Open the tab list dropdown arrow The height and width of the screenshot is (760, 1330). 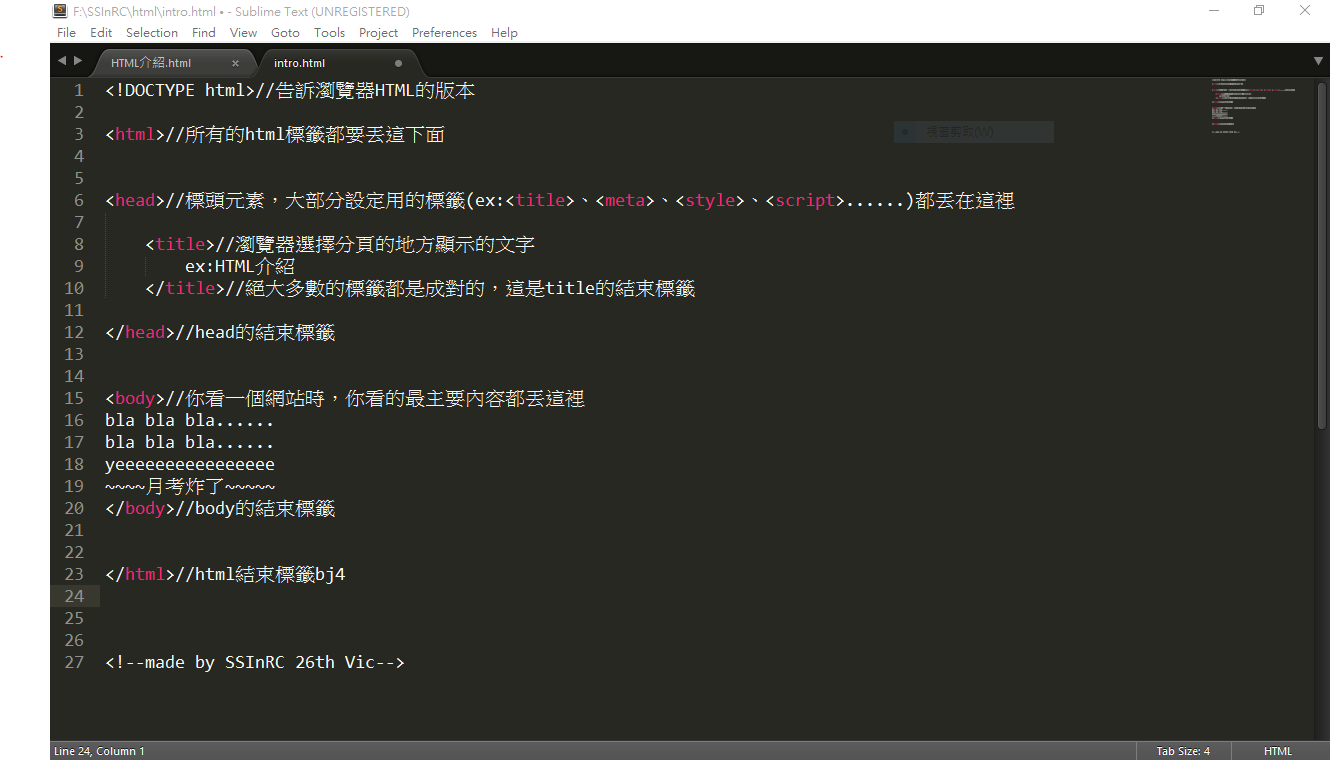coord(1318,61)
